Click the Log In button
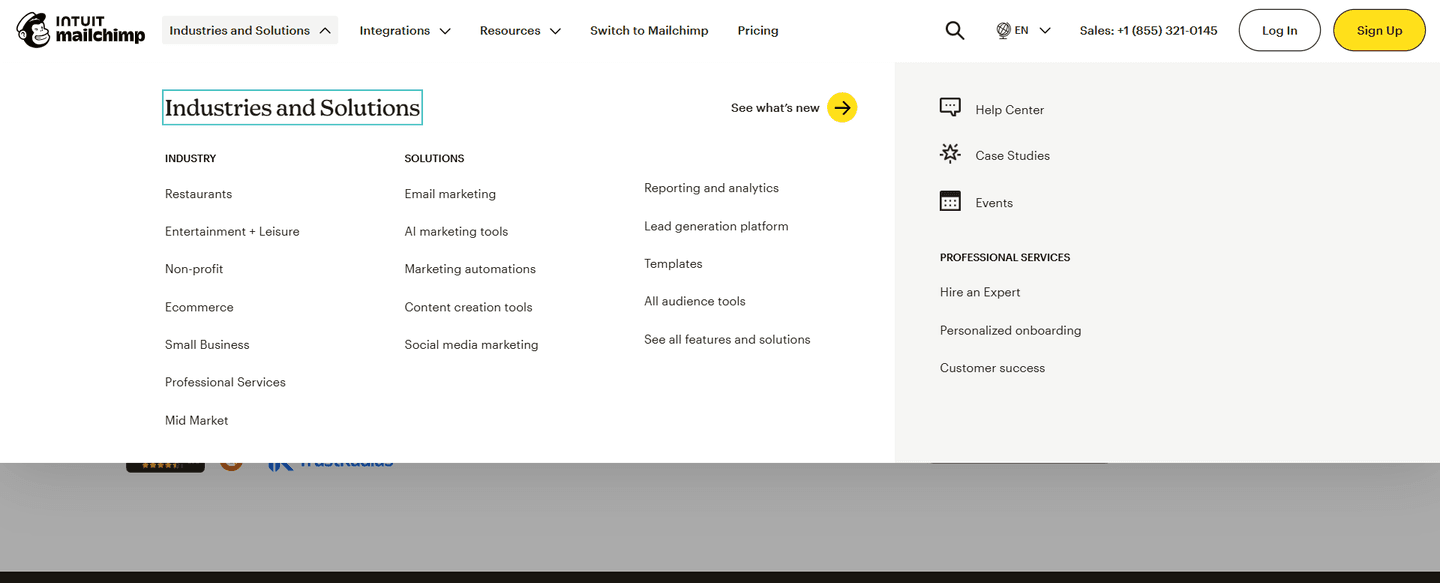The image size is (1440, 583). pos(1279,31)
